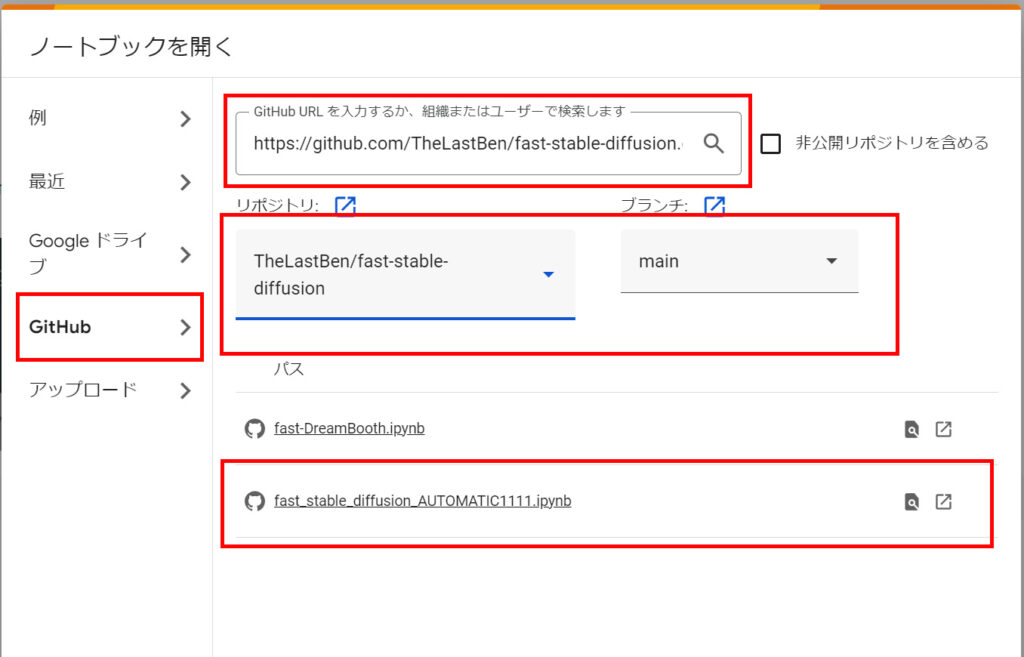Click the search magnifier icon in URL field

(x=713, y=143)
